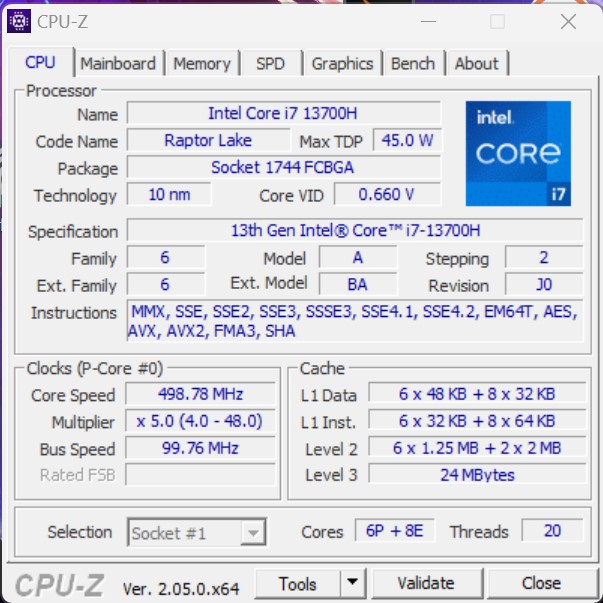Close the CPU-Z window with X

[568, 22]
